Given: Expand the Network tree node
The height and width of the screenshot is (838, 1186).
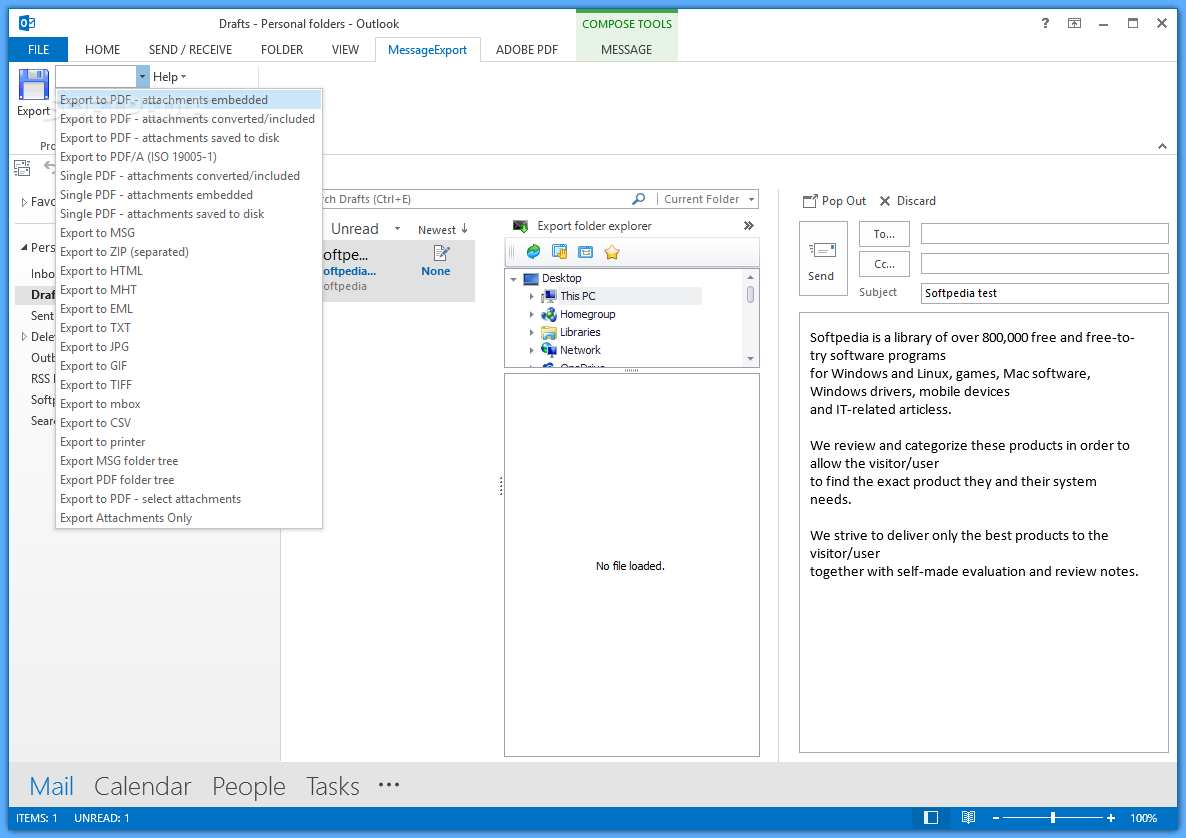Looking at the screenshot, I should (532, 350).
